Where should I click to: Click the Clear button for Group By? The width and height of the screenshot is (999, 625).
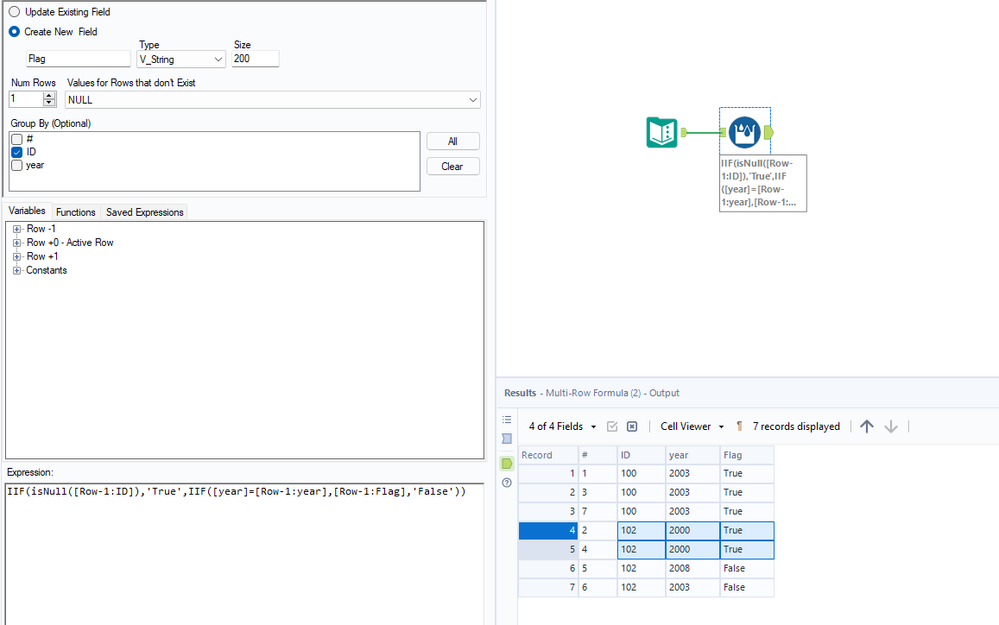pos(452,166)
